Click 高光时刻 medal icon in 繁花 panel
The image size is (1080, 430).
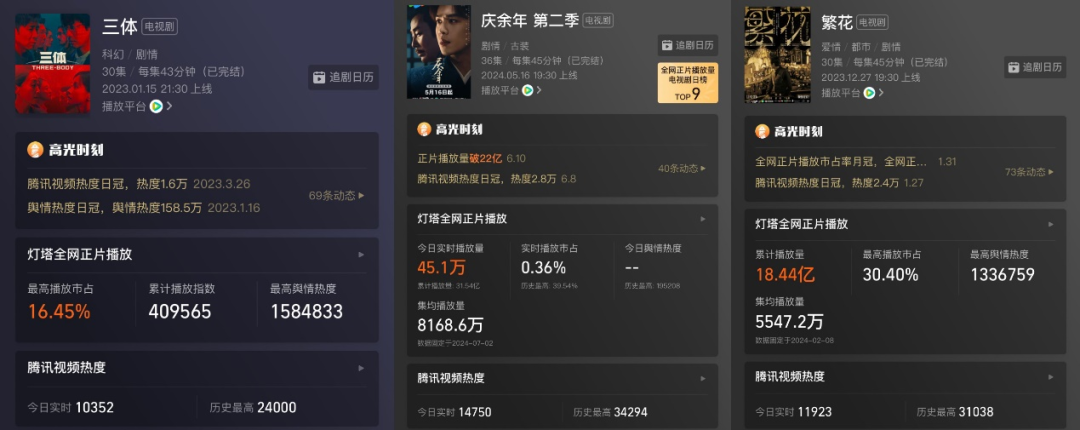coord(762,131)
